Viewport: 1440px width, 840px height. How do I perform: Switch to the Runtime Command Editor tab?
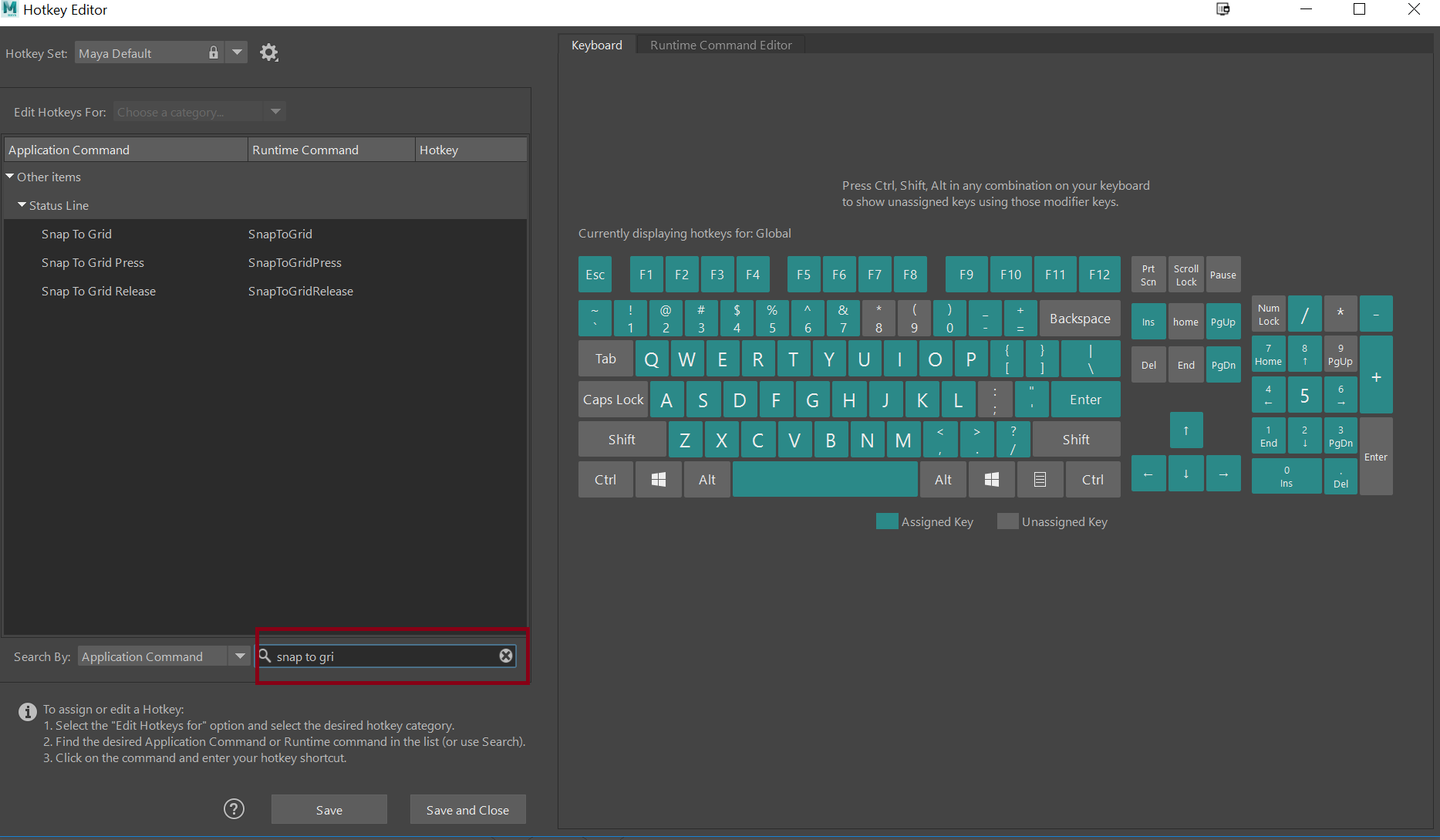click(x=720, y=45)
